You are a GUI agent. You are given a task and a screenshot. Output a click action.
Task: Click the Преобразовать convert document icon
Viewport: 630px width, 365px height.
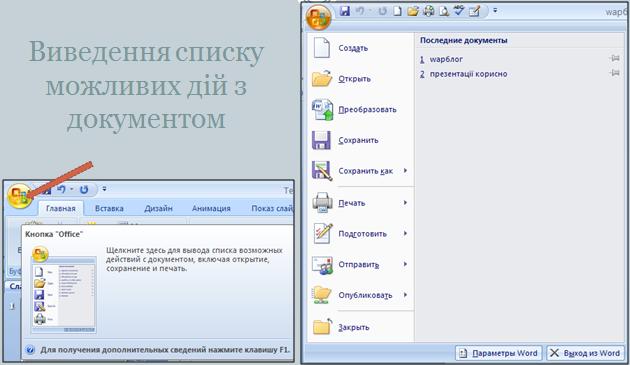tap(322, 109)
